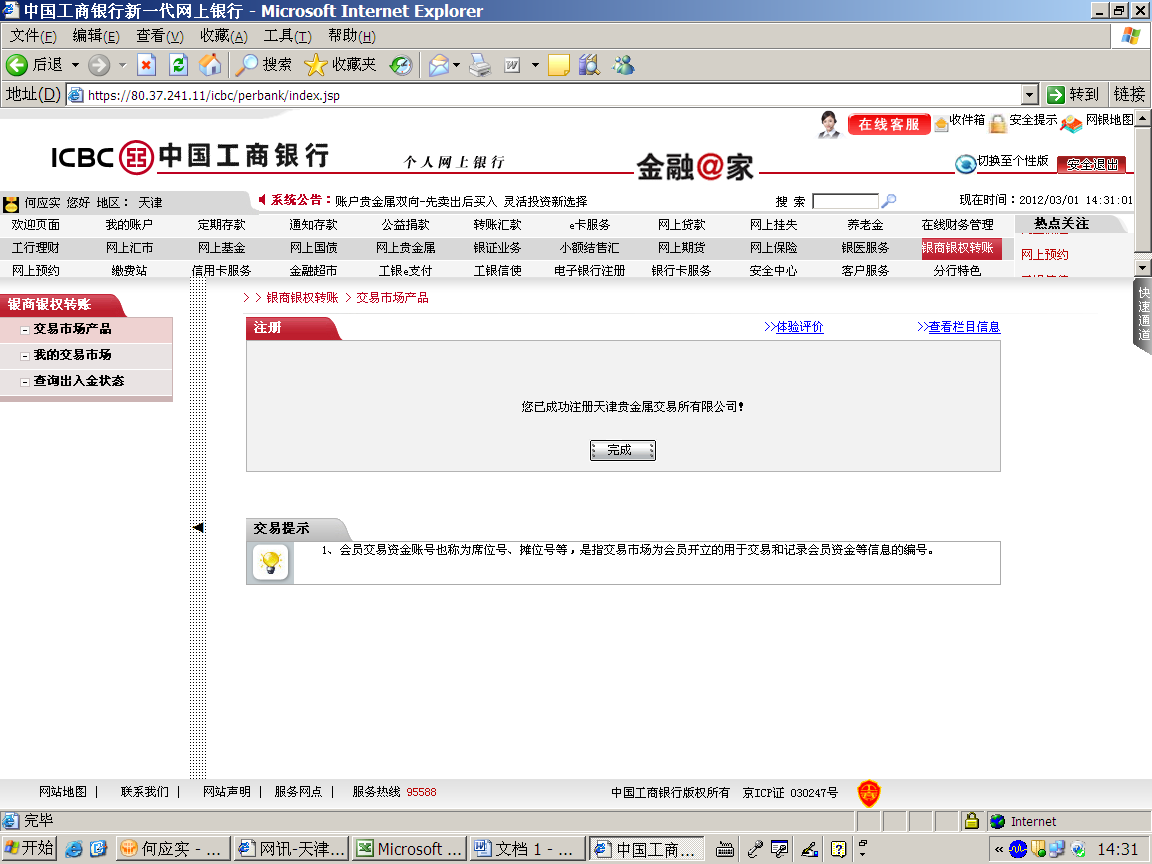Viewport: 1152px width, 864px height.
Task: Collapse sidebar with black arrow handle
Action: [x=198, y=528]
